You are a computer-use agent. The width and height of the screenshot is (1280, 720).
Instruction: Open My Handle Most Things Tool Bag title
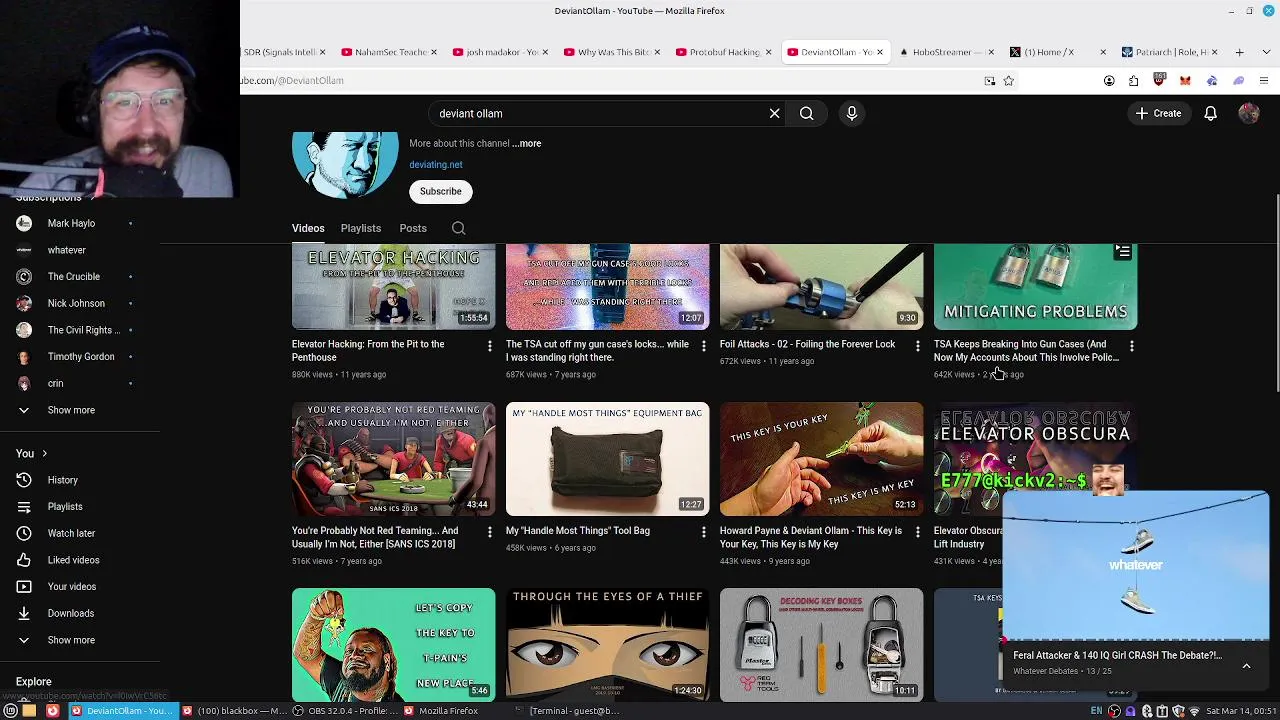pyautogui.click(x=578, y=531)
